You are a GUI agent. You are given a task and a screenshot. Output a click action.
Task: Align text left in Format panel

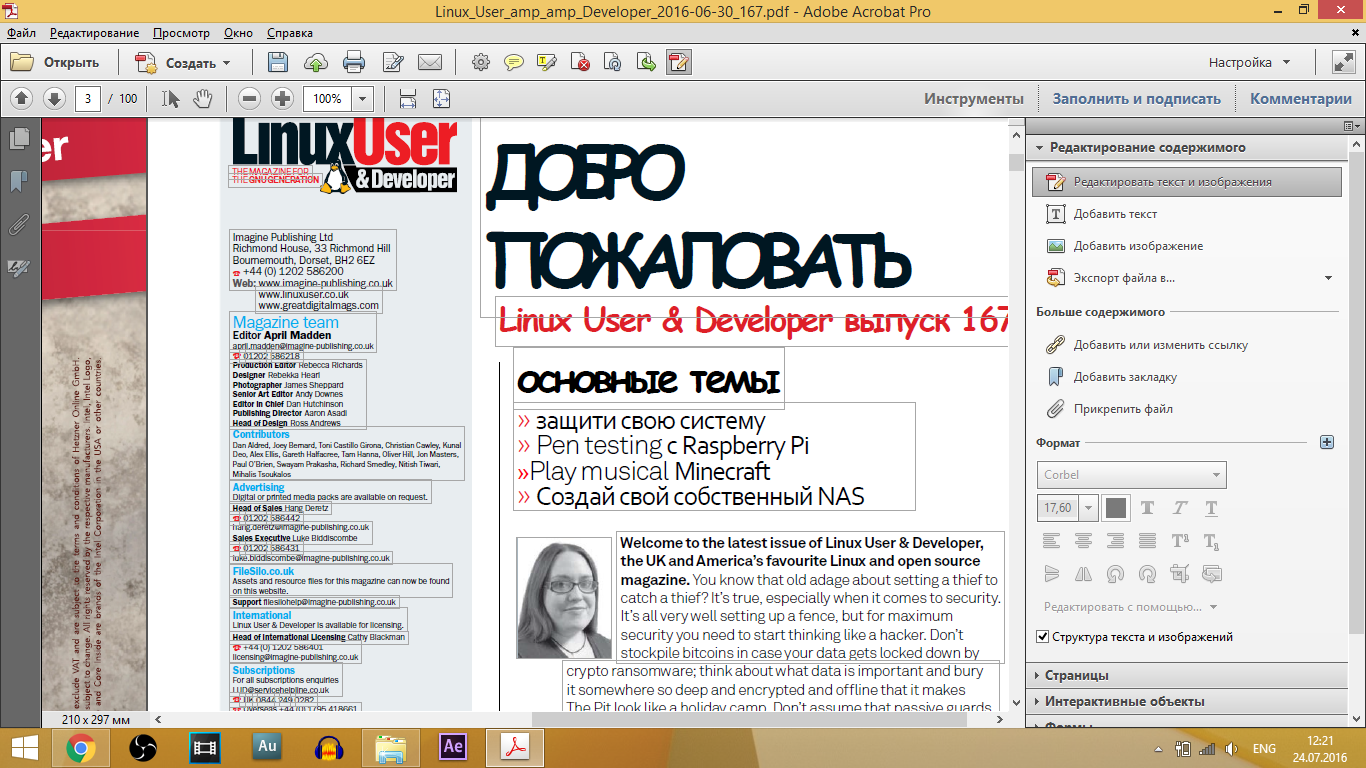pos(1051,541)
